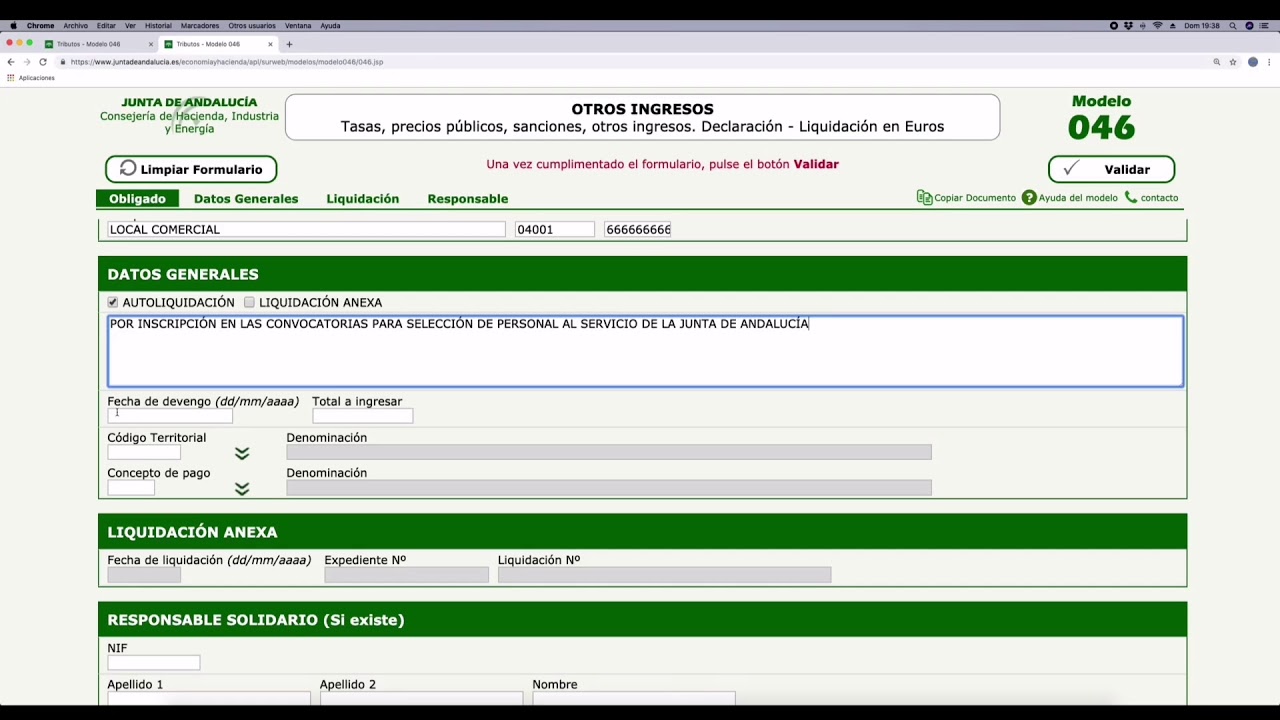Screen dimensions: 1280x720
Task: Open Ayuda del modelo help link
Action: tap(1078, 198)
